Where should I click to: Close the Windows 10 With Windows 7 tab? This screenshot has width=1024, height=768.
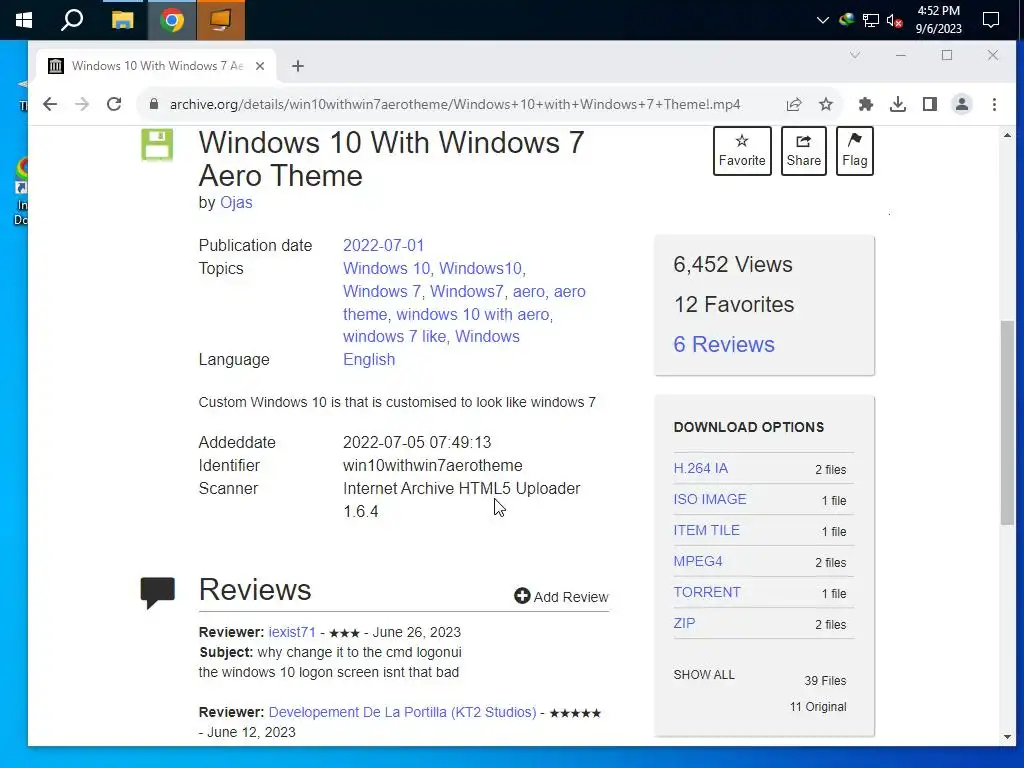260,66
